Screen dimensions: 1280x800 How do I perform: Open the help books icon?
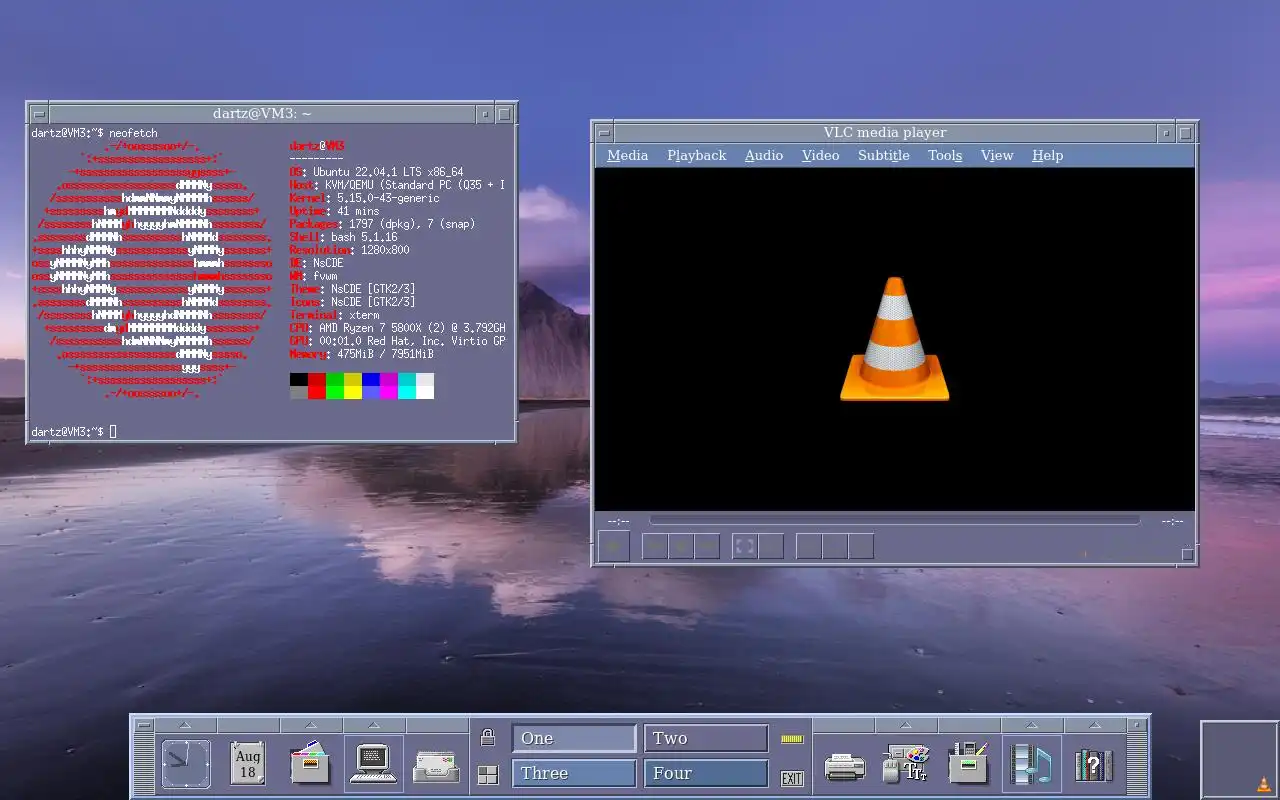[x=1094, y=766]
